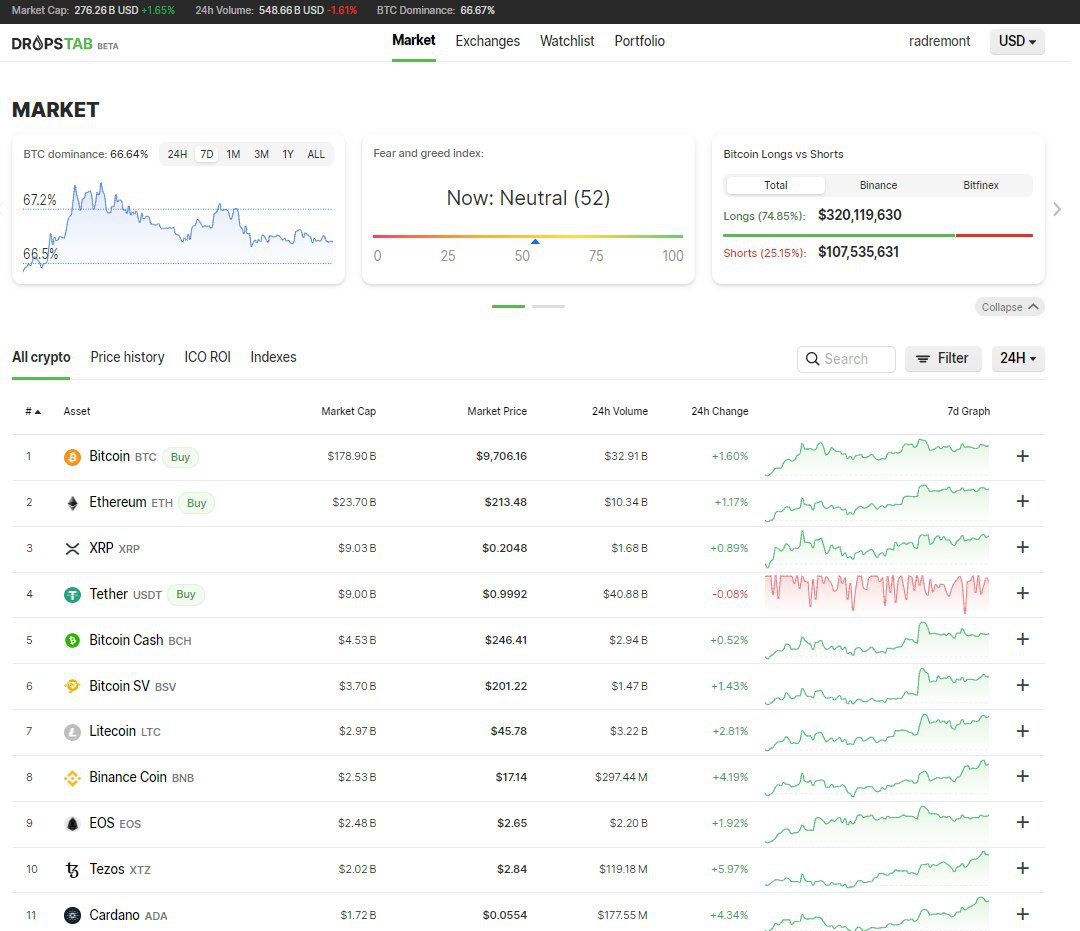Add Tezos using its plus icon
1080x931 pixels.
pyautogui.click(x=1023, y=868)
